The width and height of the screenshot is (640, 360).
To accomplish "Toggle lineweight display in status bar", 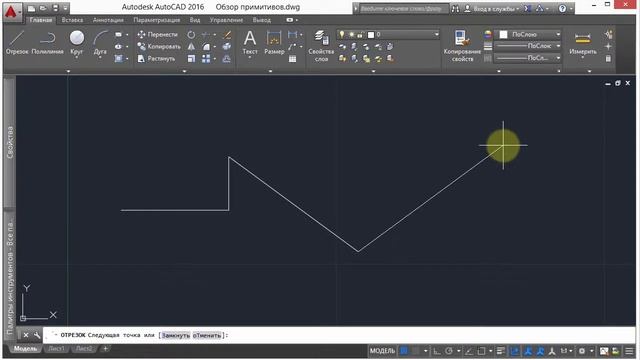I will [501, 351].
